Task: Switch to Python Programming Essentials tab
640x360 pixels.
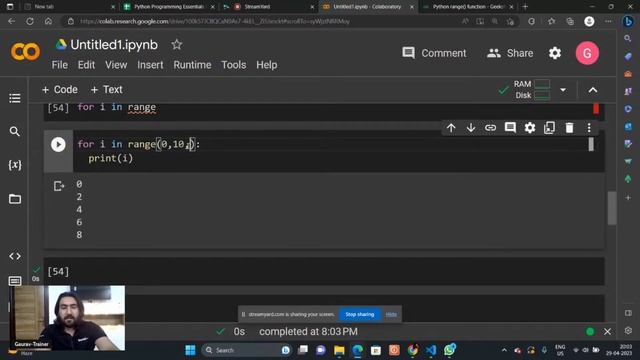Action: (169, 7)
